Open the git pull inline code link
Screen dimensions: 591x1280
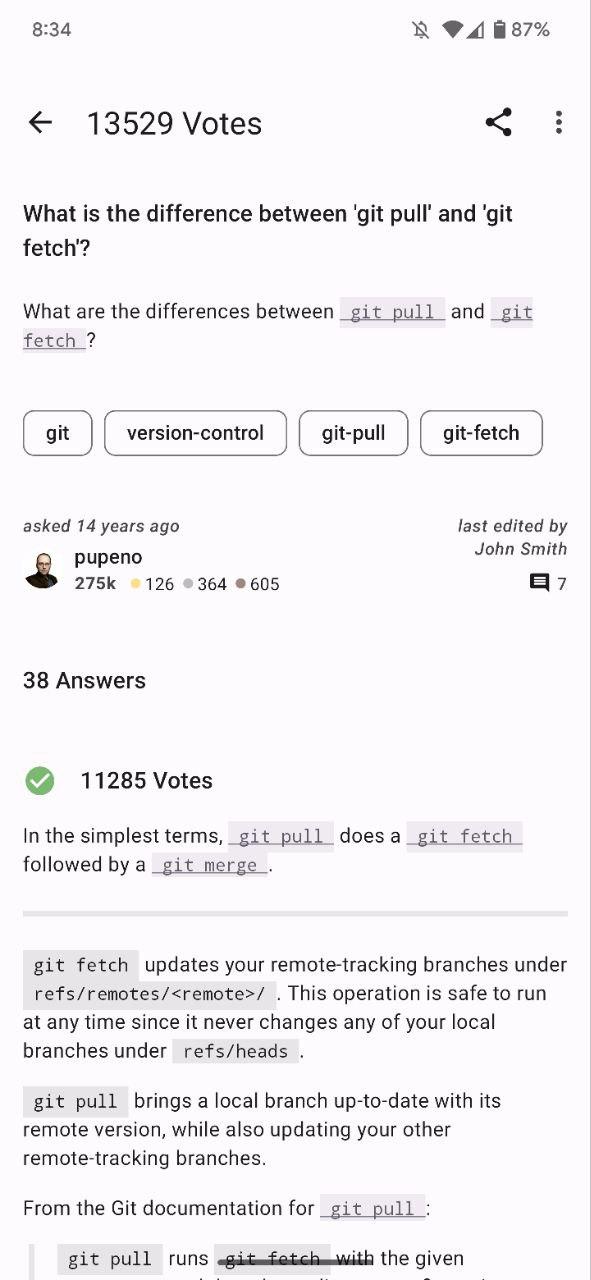click(394, 312)
